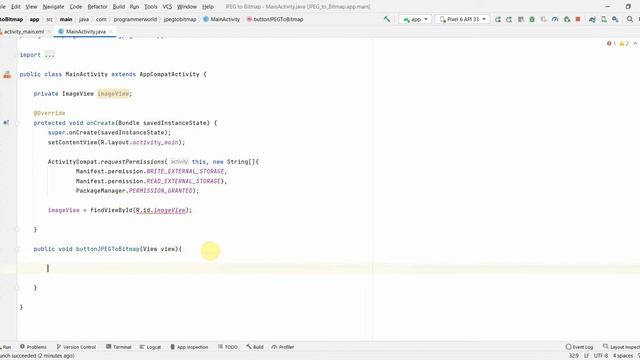Screen dimensions: 640x360
Task: Click the UTF-8 encoding in status bar
Action: 601,356
